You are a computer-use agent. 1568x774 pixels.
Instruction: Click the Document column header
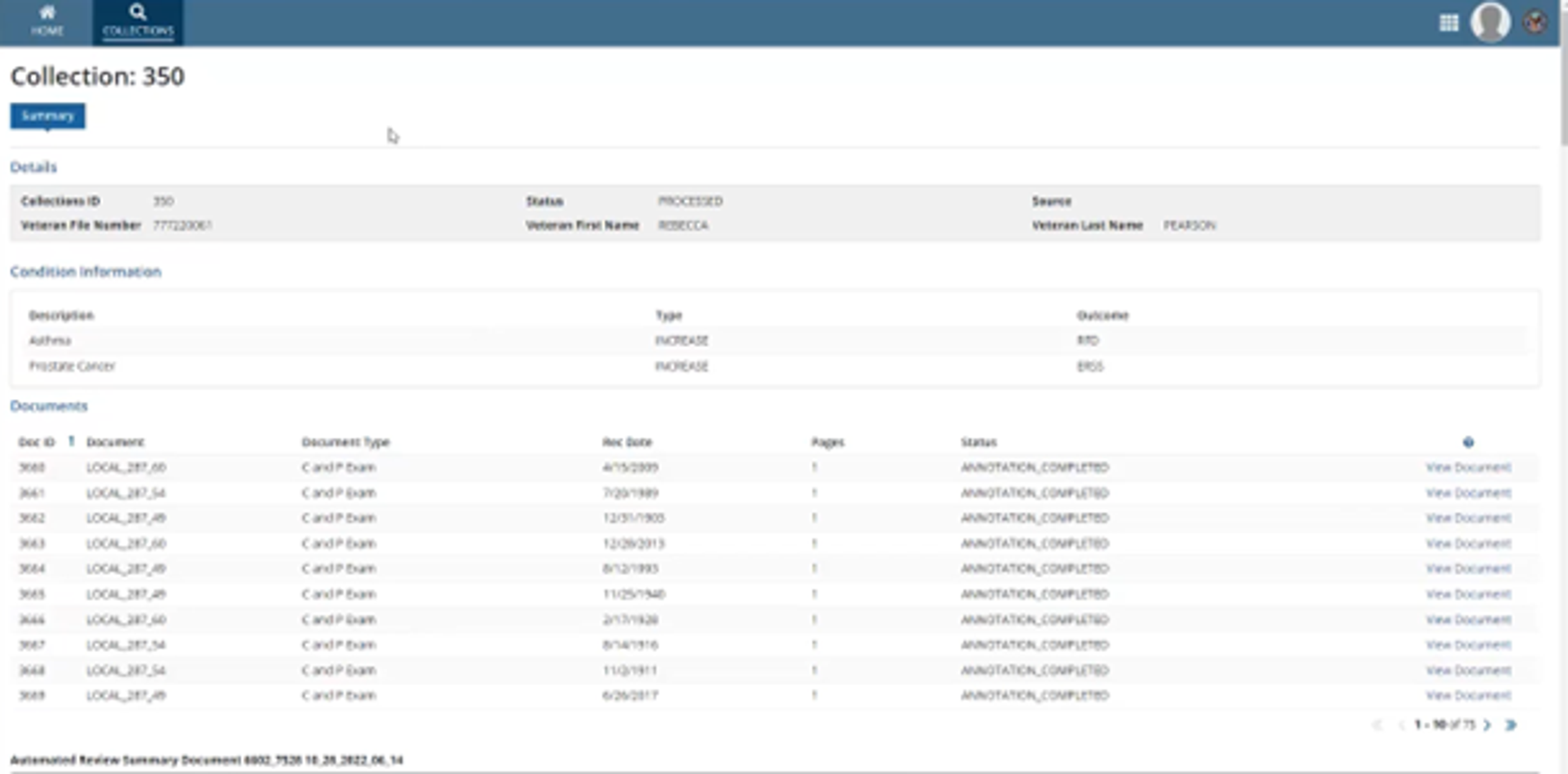(115, 442)
